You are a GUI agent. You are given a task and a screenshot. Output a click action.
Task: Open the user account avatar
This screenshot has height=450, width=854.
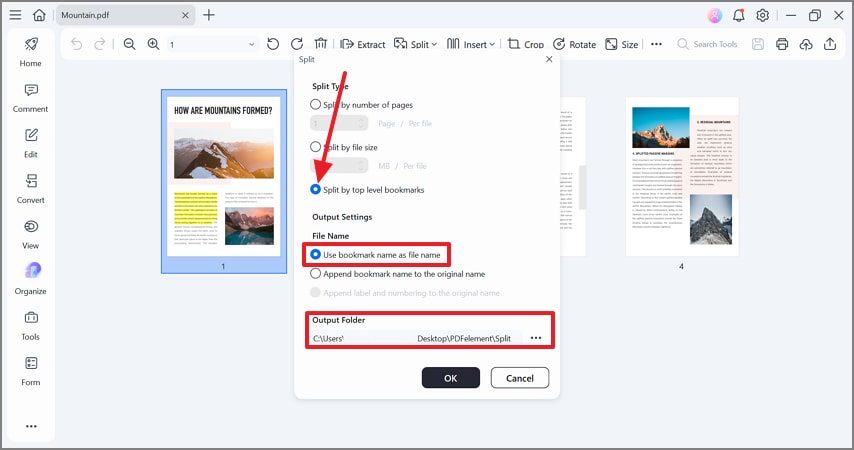click(715, 15)
